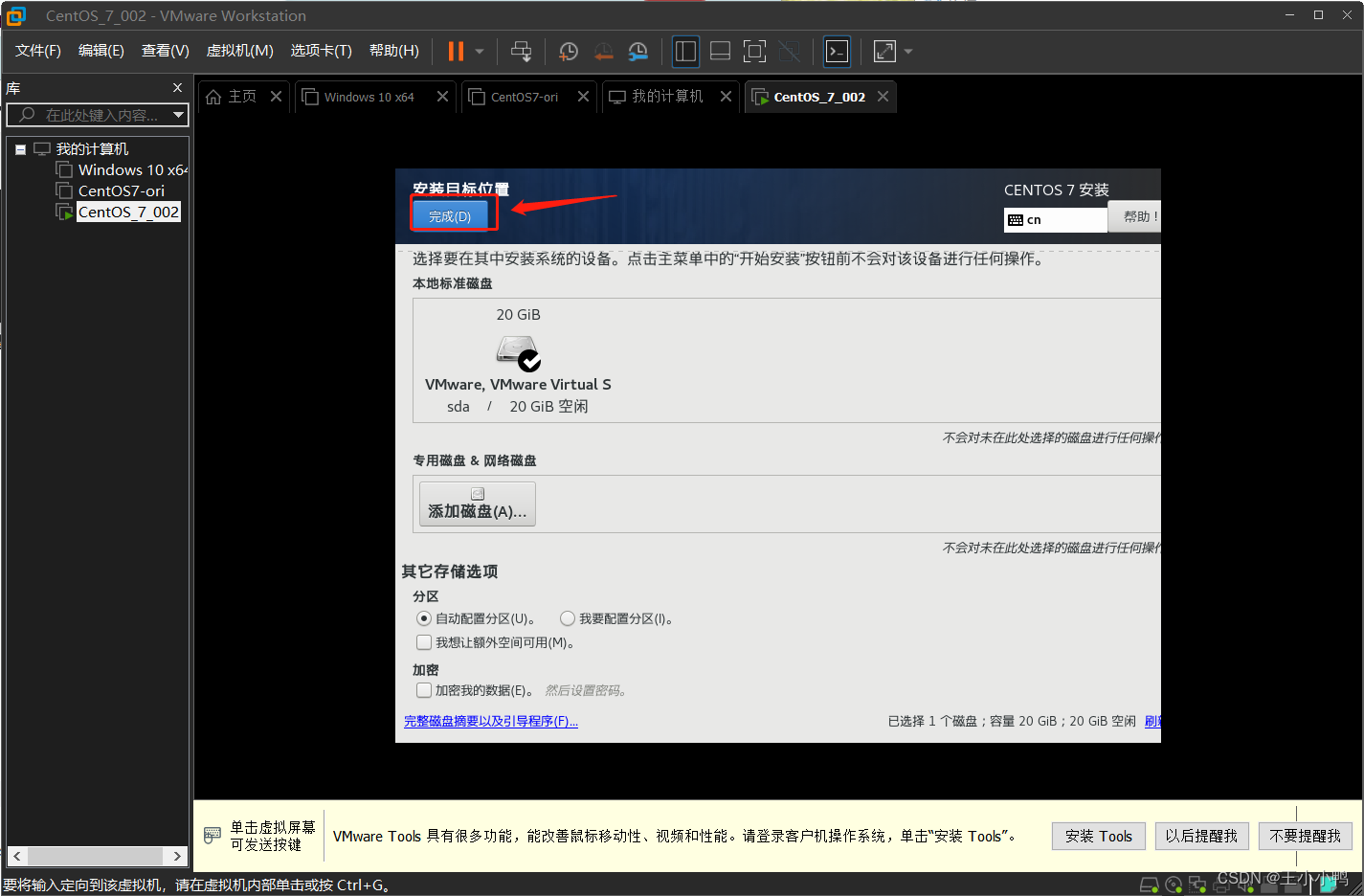Click the VMware Workstation logo icon

(x=16, y=15)
